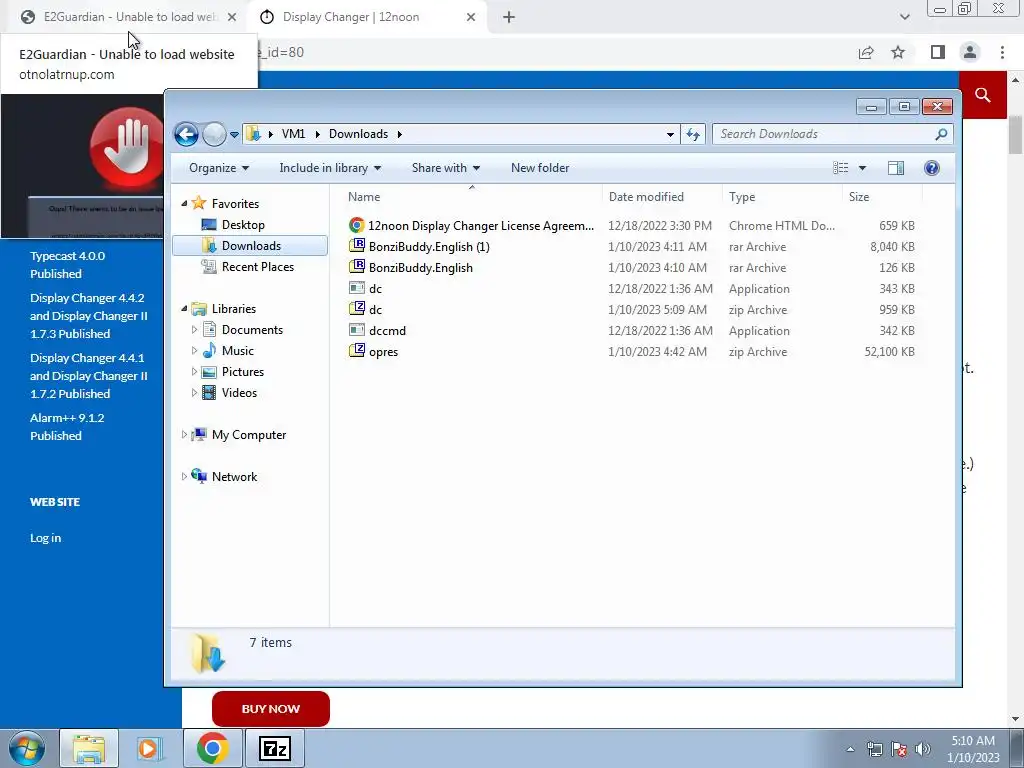Open the Include in library menu
The height and width of the screenshot is (768, 1024).
tap(330, 168)
